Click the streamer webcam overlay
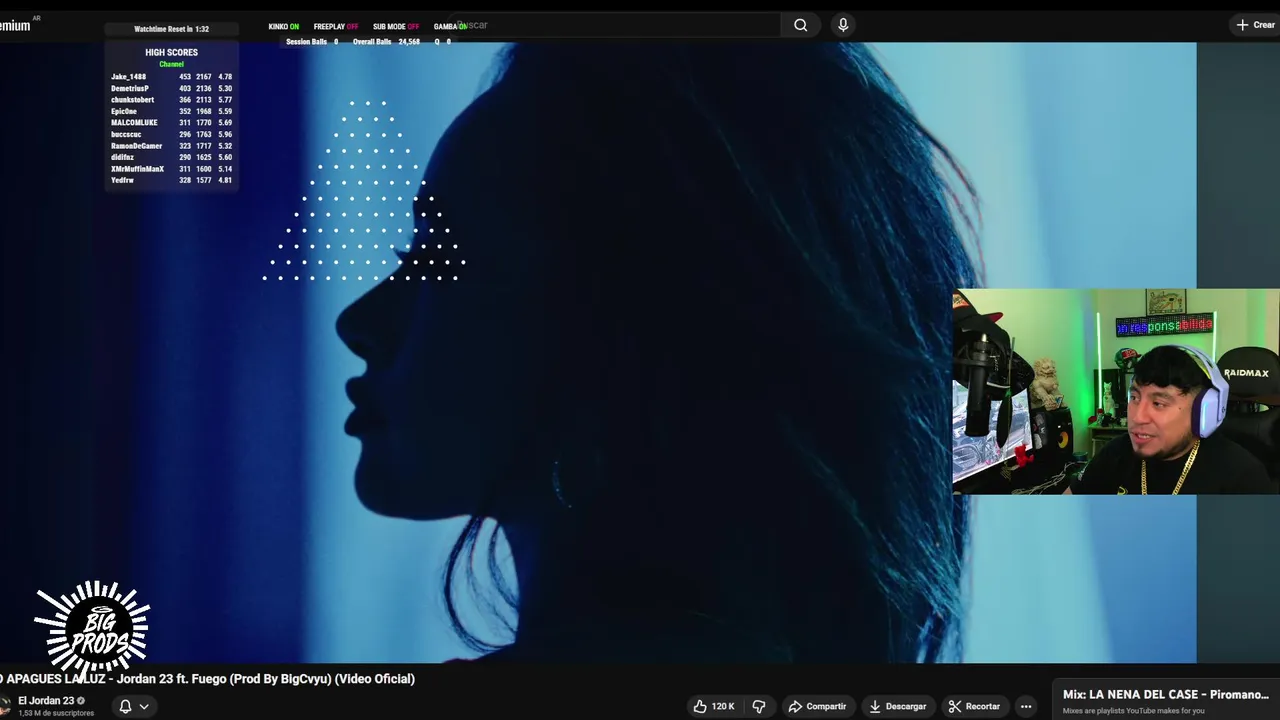Image resolution: width=1280 pixels, height=720 pixels. (x=1116, y=392)
